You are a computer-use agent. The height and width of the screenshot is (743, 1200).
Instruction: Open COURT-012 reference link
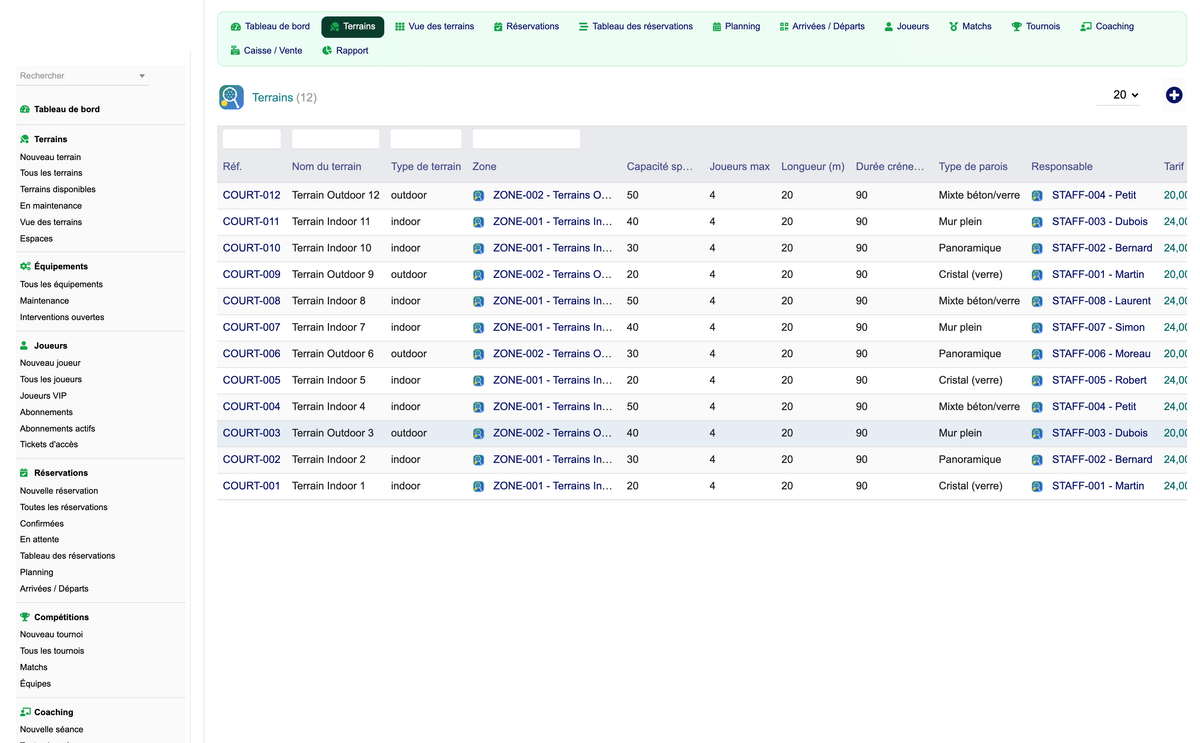(x=252, y=196)
